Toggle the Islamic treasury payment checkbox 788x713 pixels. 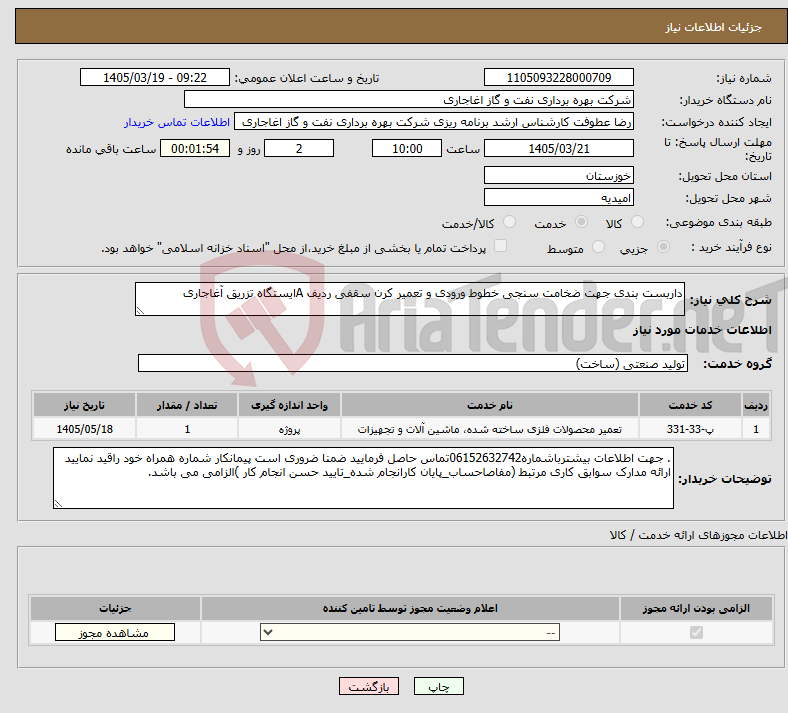[x=501, y=246]
